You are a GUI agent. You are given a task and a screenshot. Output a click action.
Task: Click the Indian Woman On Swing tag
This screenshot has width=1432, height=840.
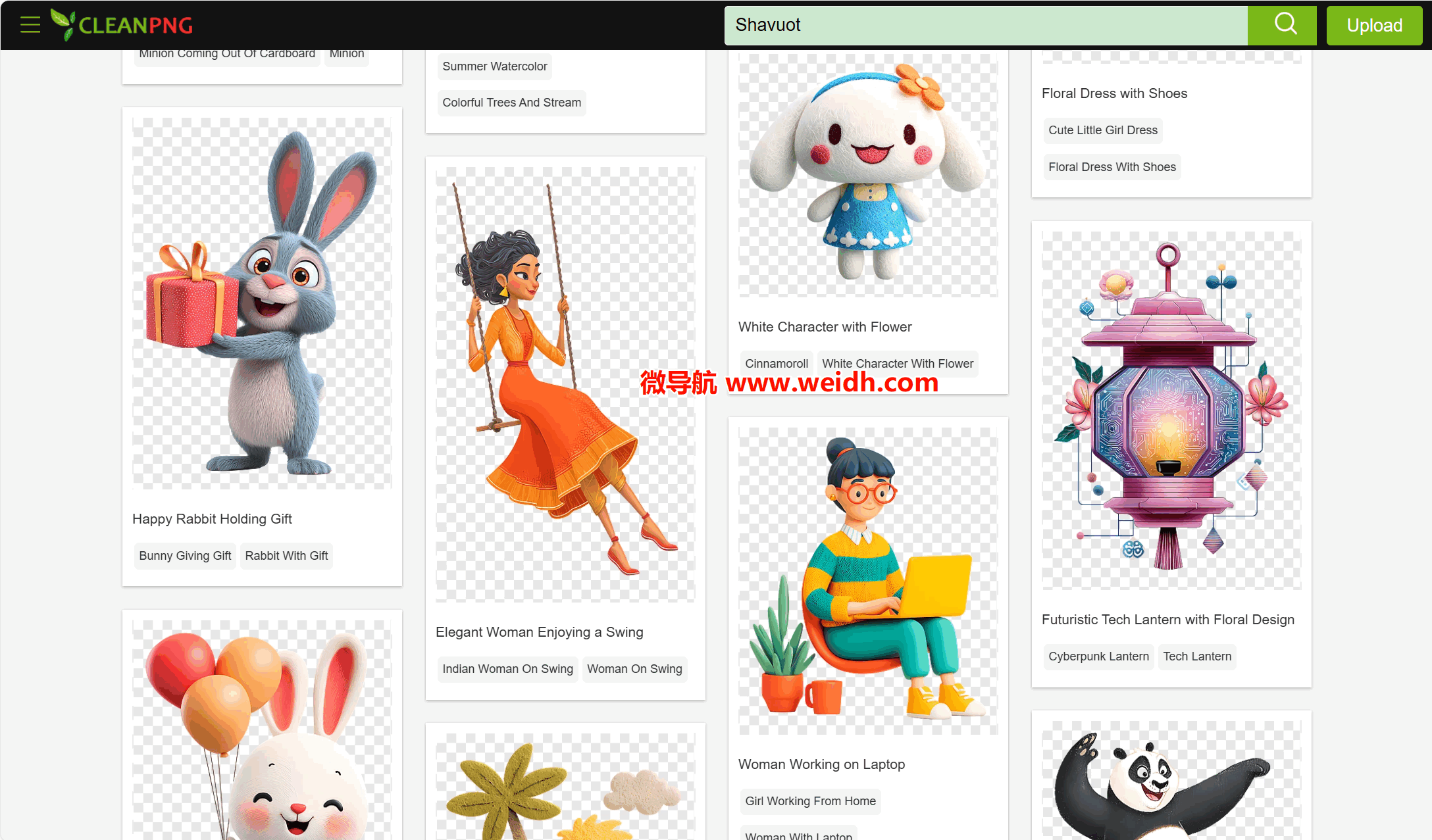(x=507, y=669)
